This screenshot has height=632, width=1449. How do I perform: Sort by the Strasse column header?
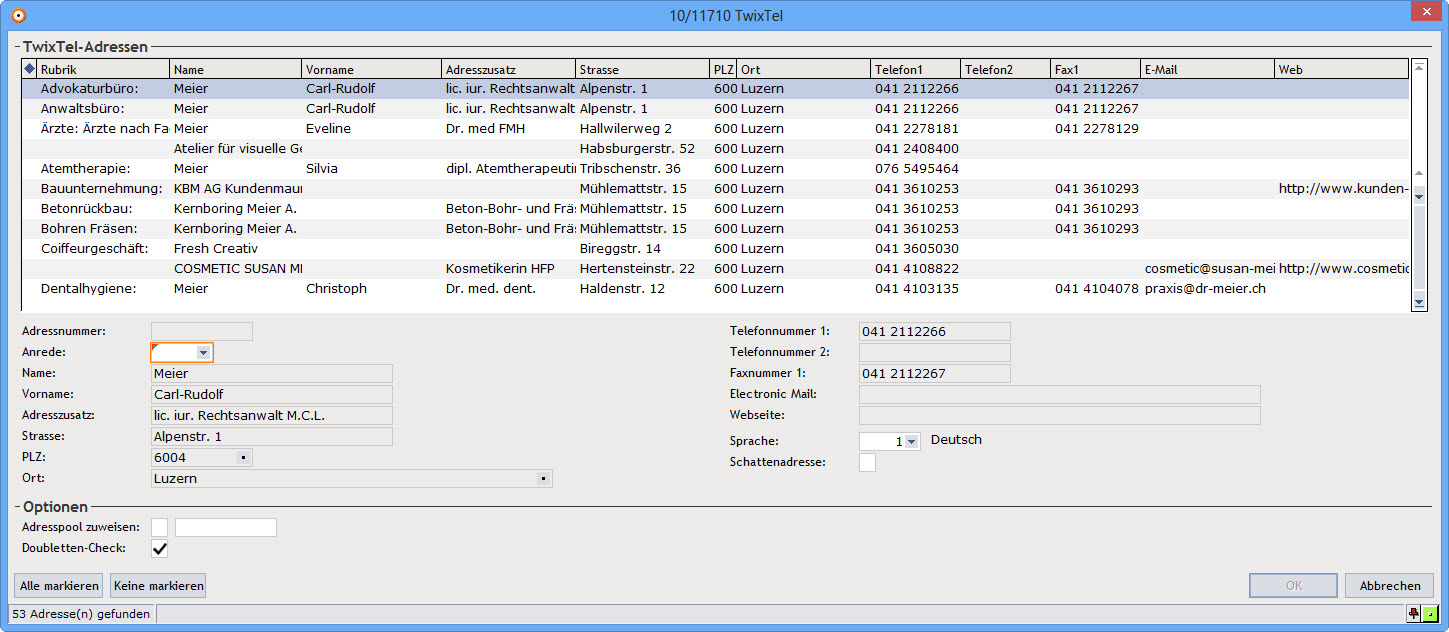tap(643, 70)
